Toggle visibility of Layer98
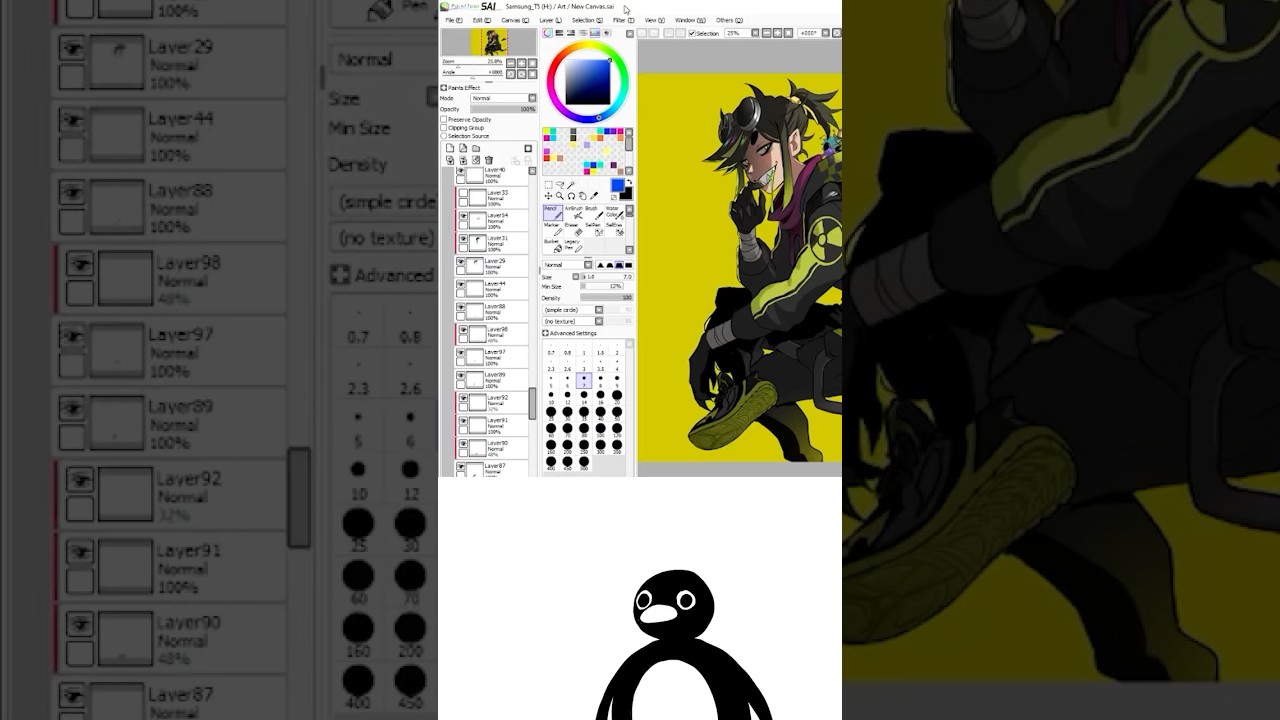The width and height of the screenshot is (1280, 720). pos(463,331)
